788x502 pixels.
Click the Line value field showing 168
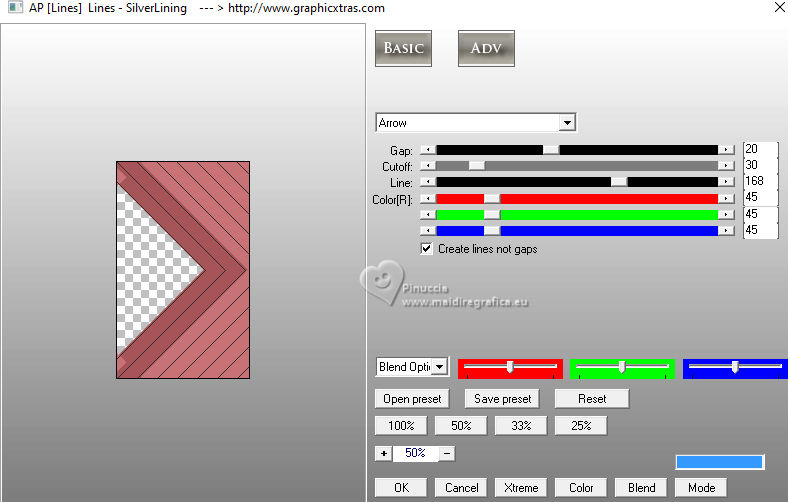point(760,181)
